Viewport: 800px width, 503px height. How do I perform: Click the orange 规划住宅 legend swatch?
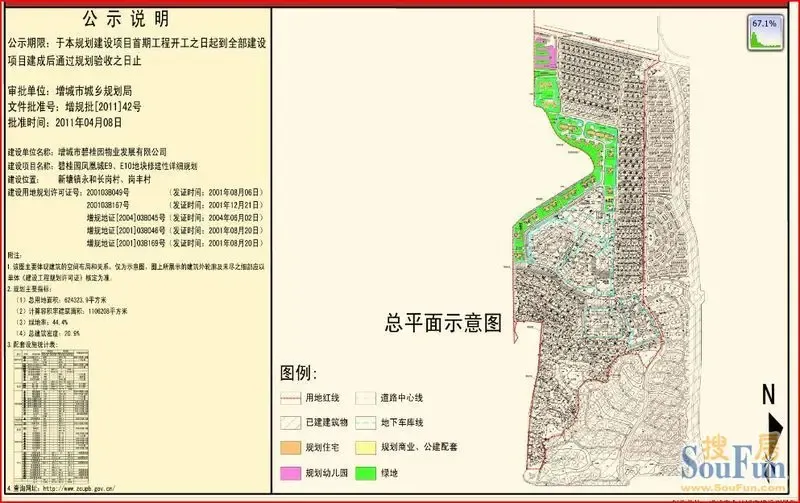click(x=291, y=446)
